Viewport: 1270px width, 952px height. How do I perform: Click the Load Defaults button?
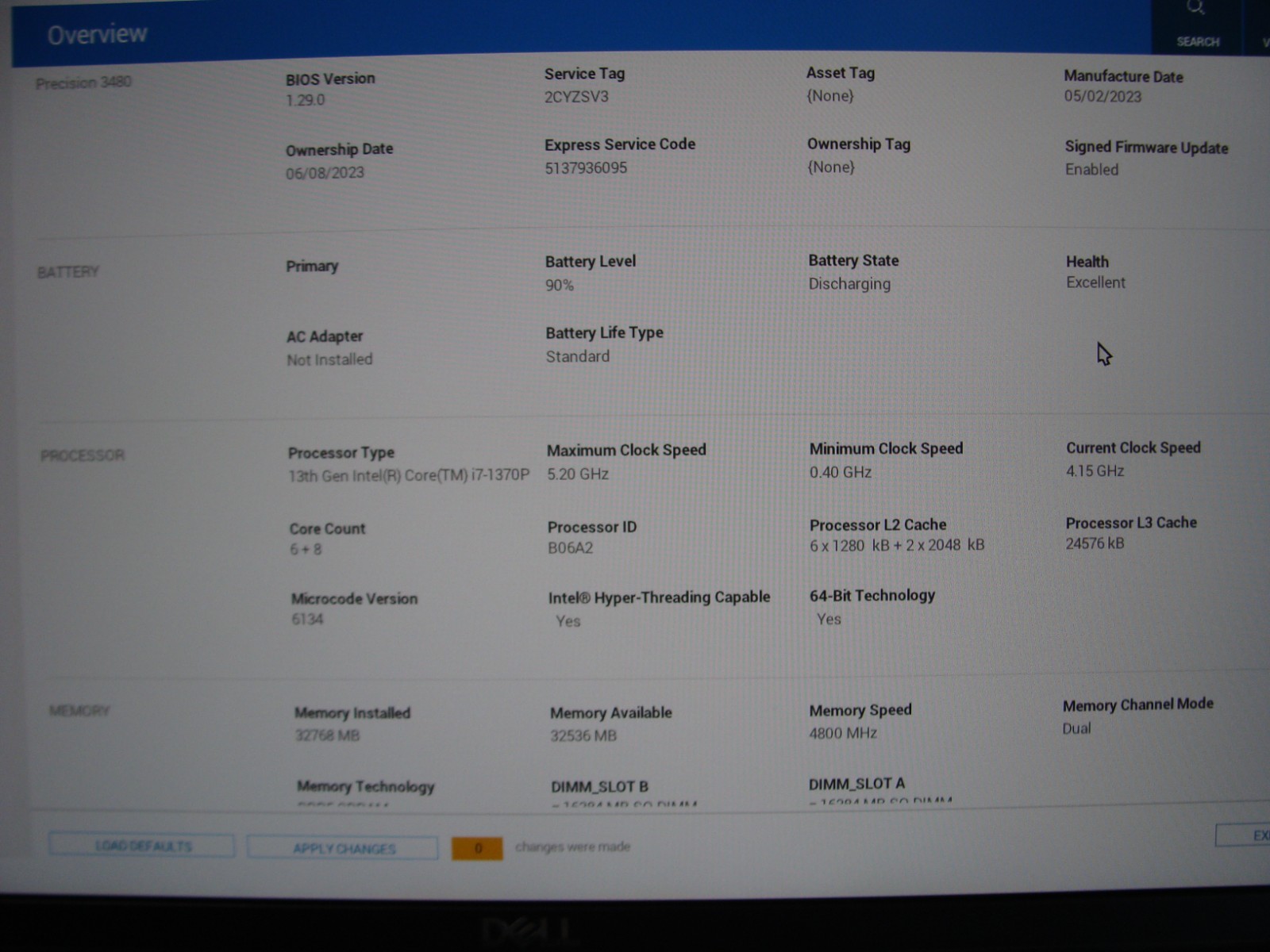142,846
